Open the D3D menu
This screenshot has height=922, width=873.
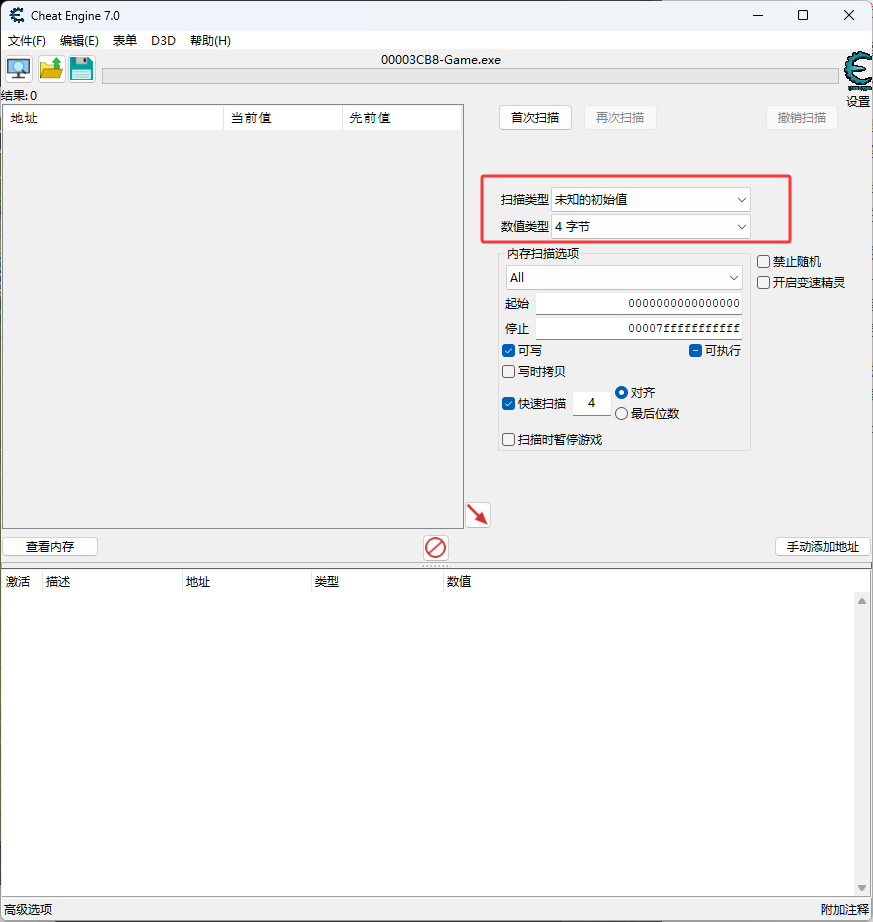[163, 41]
